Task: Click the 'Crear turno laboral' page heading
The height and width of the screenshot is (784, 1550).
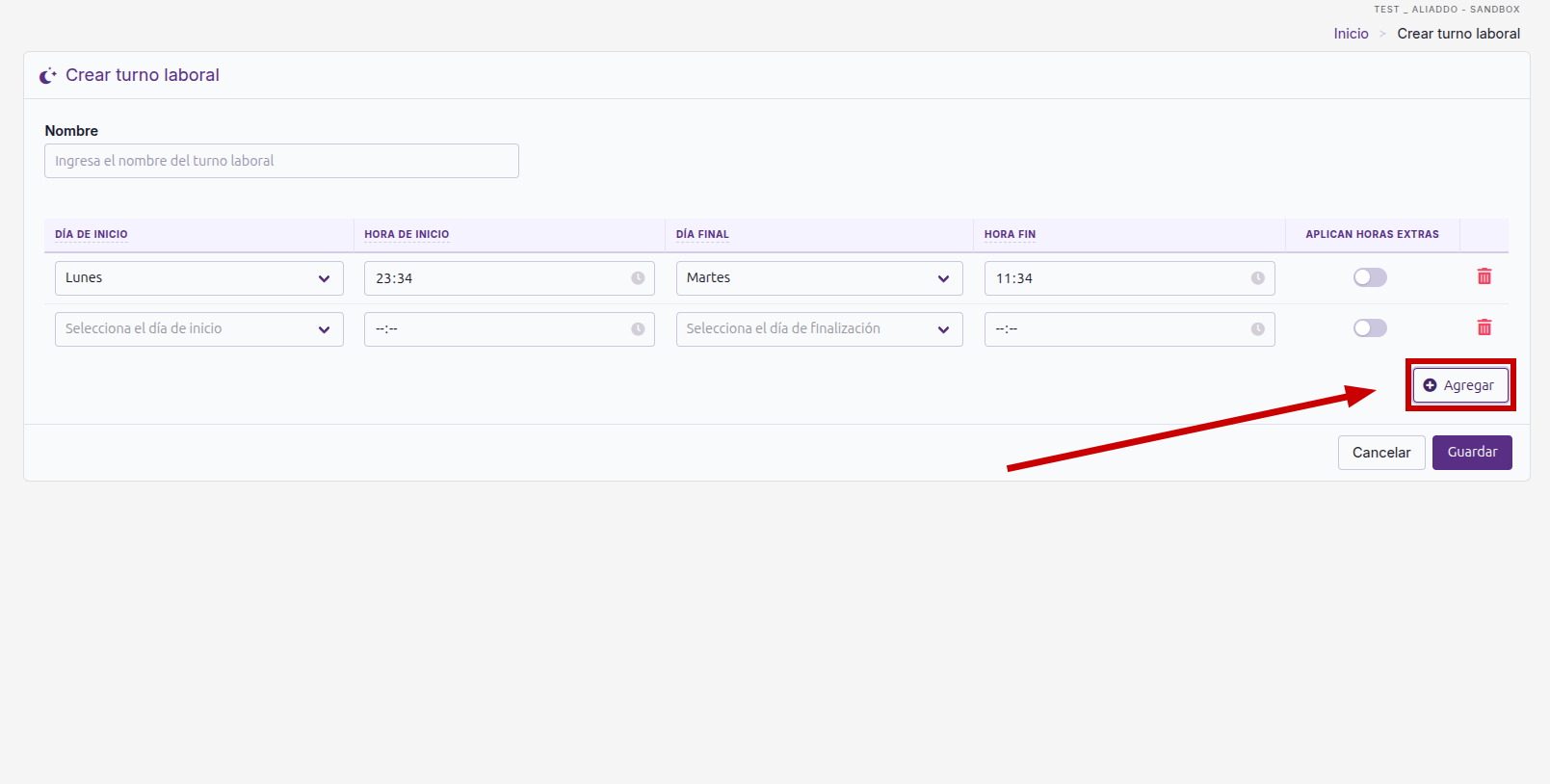Action: click(143, 75)
